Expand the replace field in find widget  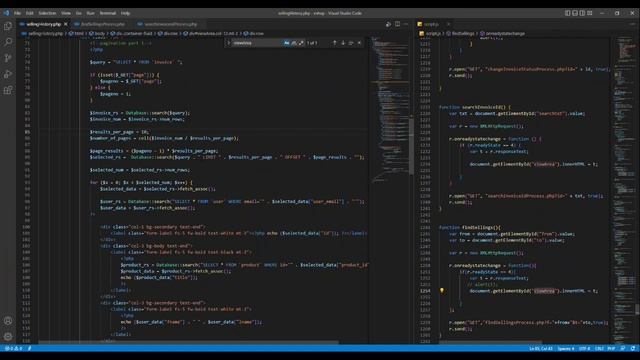pyautogui.click(x=229, y=43)
